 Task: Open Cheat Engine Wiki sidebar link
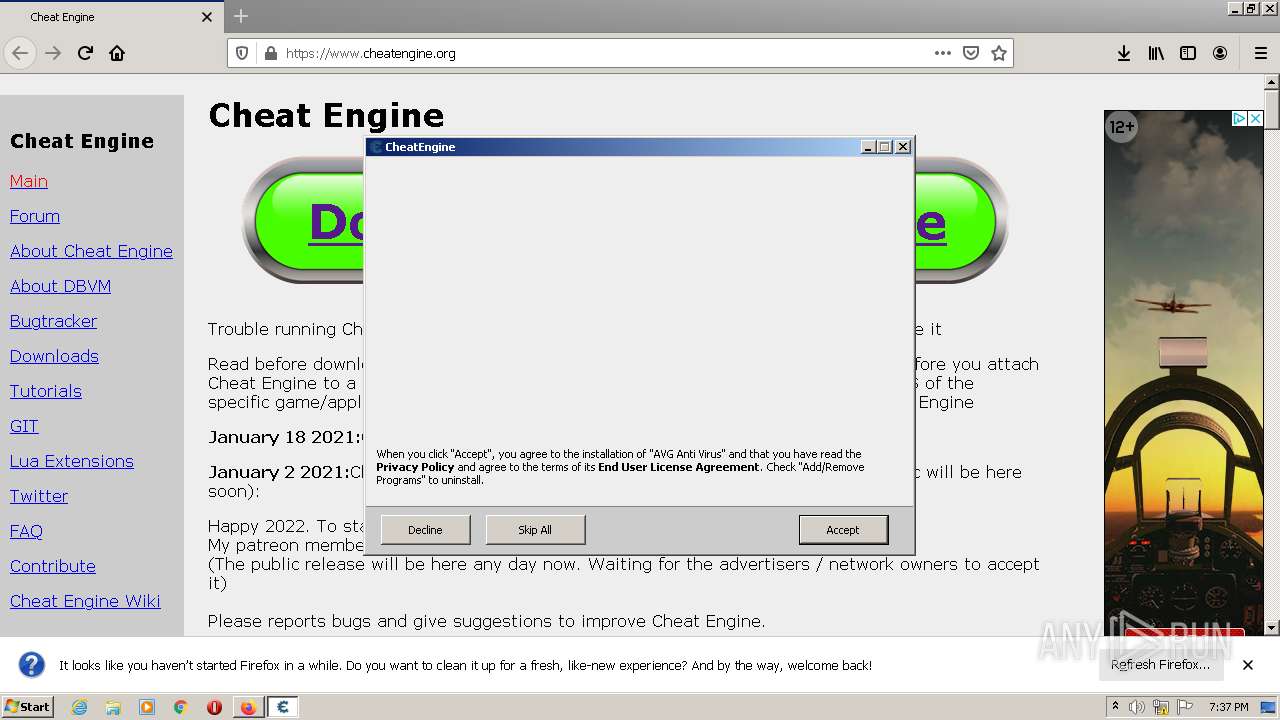click(85, 601)
